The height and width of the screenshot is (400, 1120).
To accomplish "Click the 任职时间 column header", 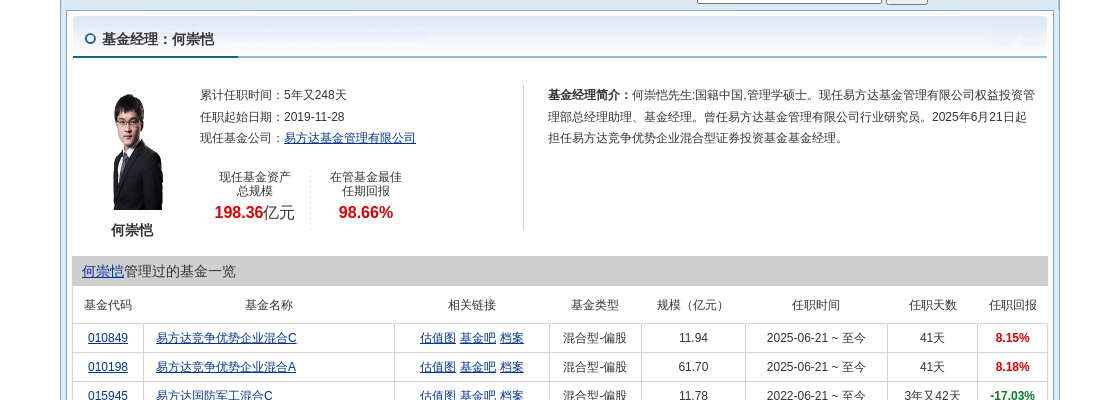I will [816, 305].
